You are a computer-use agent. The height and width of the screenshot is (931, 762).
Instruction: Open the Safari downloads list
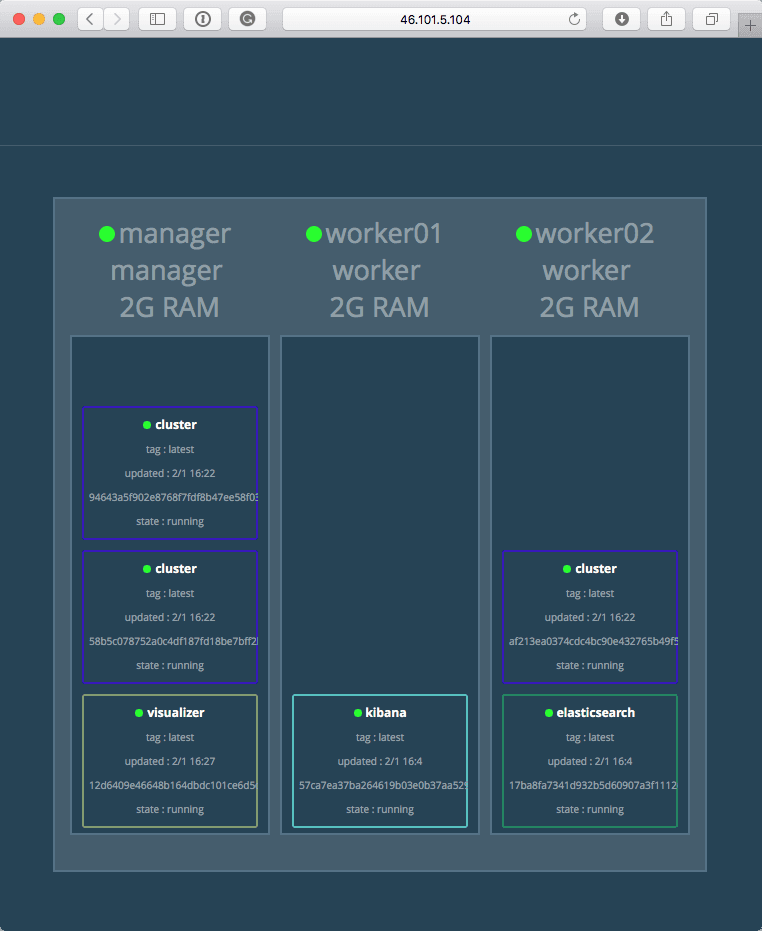click(x=621, y=19)
